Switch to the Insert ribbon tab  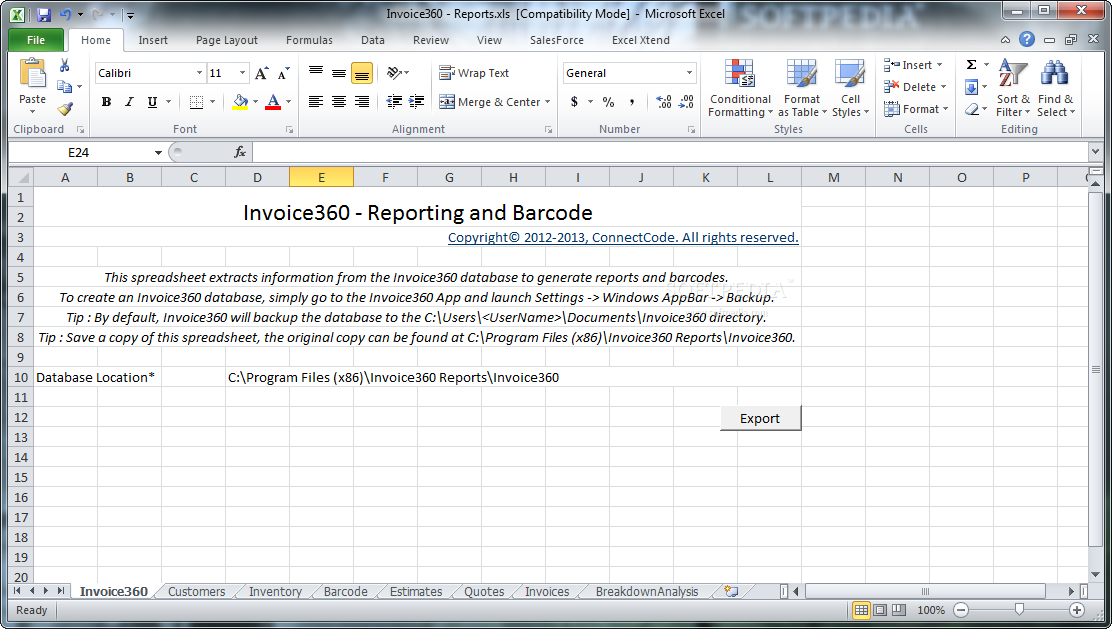click(x=153, y=40)
